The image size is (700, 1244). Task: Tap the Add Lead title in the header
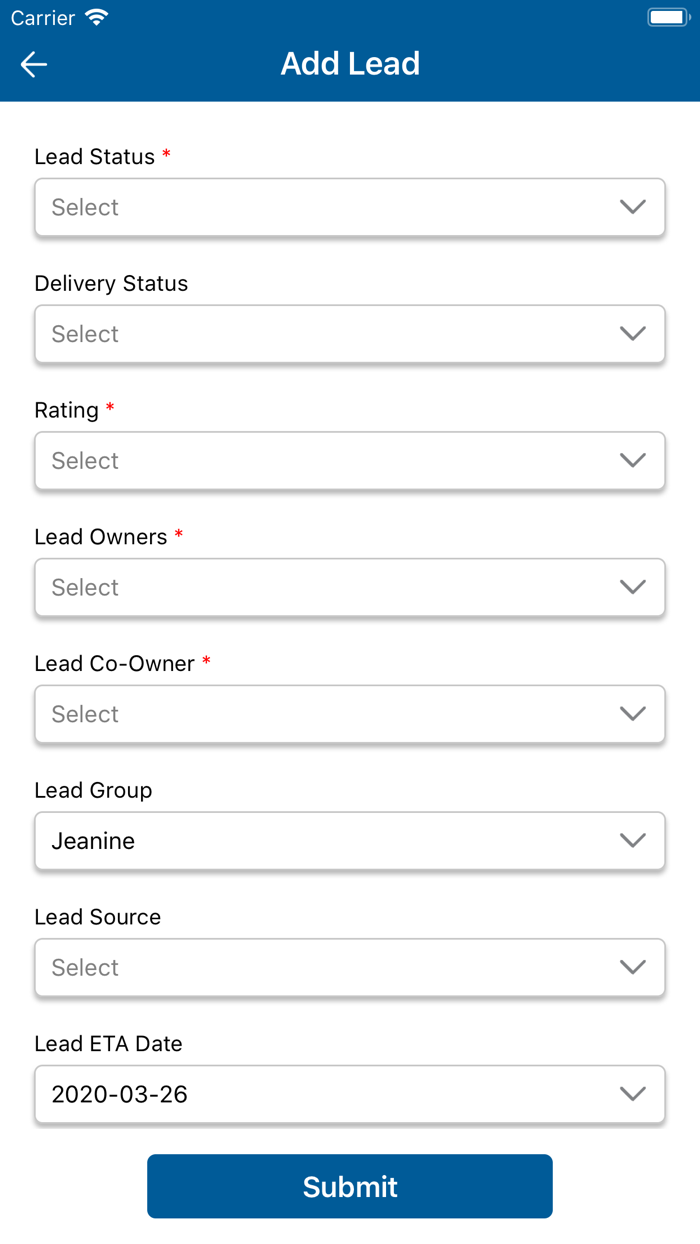(350, 63)
